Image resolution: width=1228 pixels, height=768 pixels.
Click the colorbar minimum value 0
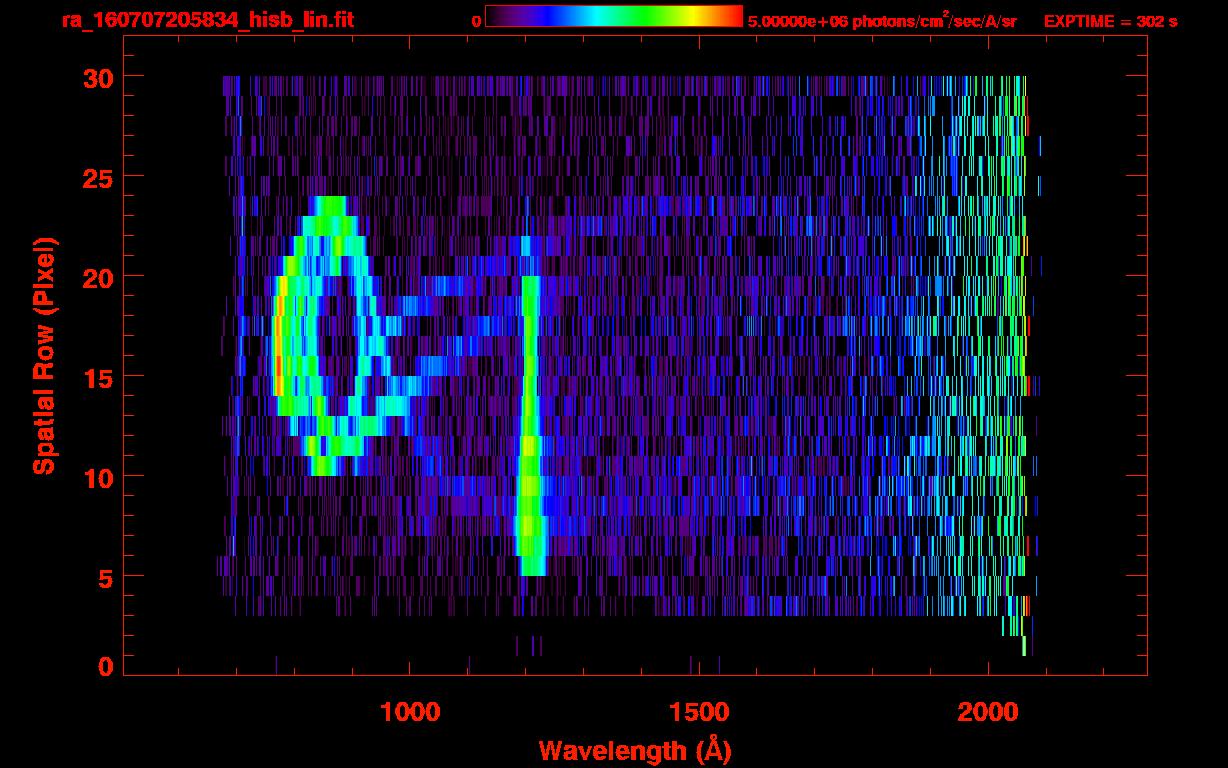(x=477, y=21)
